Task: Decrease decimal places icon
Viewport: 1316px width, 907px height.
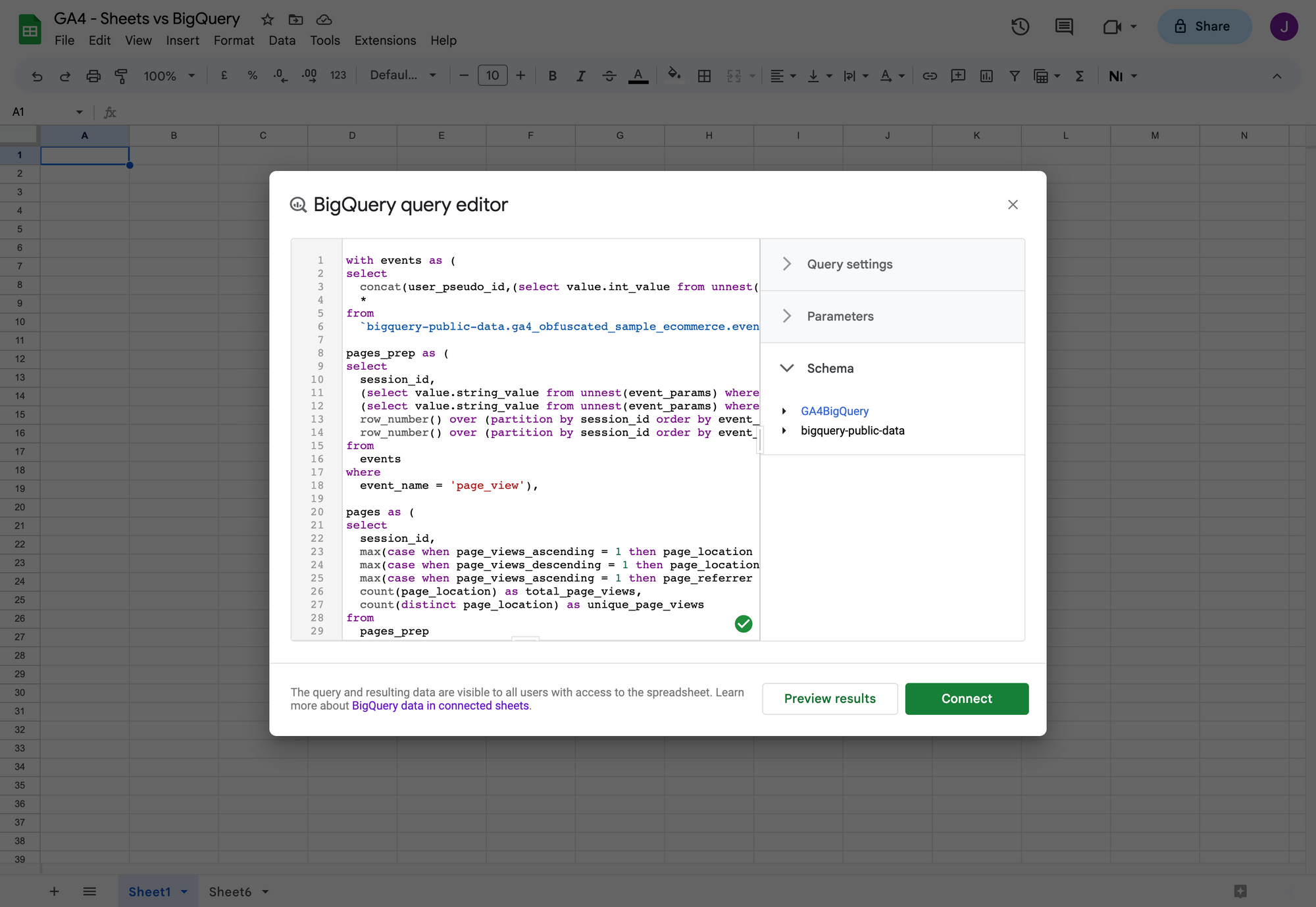Action: point(280,76)
